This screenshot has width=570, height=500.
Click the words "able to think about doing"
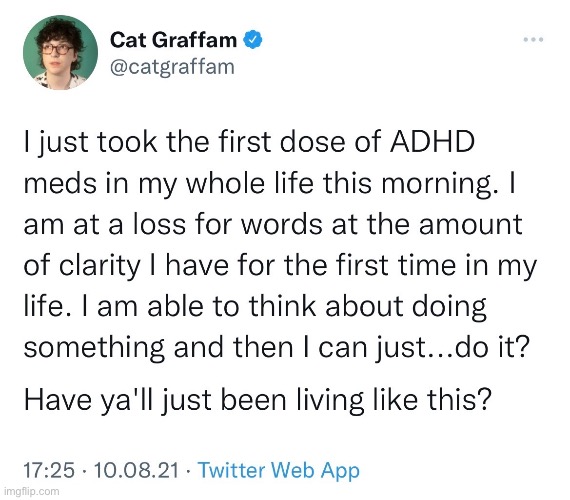[317, 307]
